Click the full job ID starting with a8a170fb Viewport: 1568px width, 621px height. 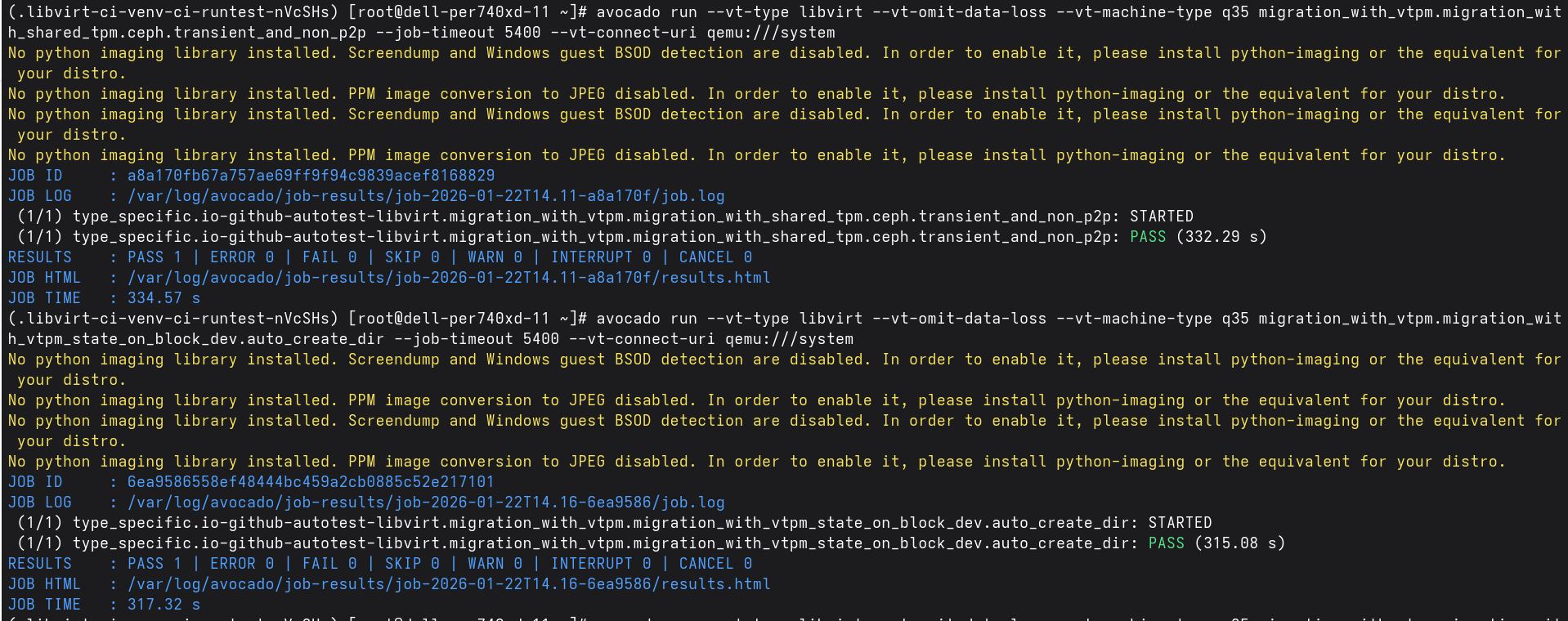coord(311,176)
